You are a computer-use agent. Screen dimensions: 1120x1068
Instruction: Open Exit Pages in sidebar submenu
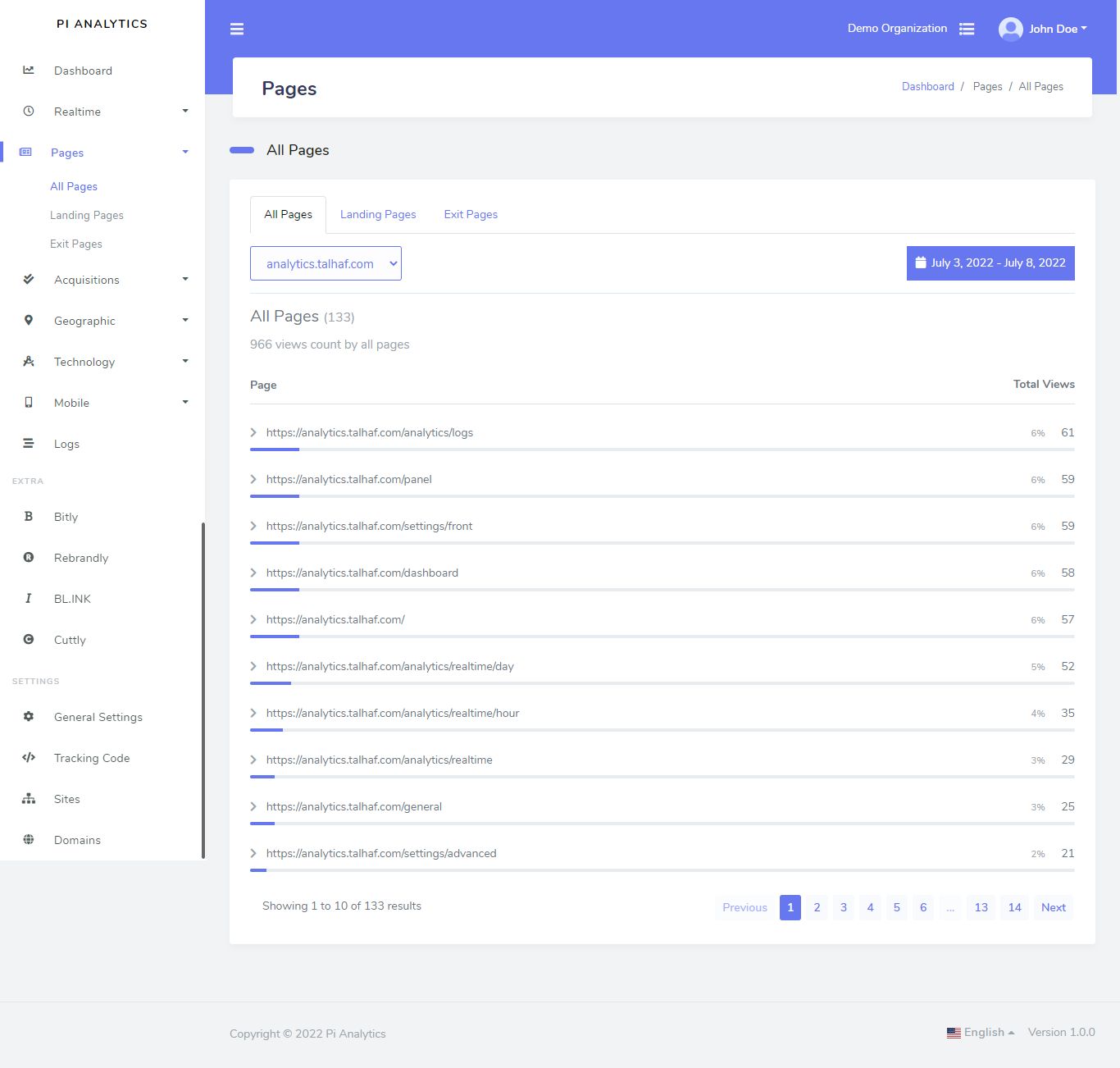click(76, 244)
